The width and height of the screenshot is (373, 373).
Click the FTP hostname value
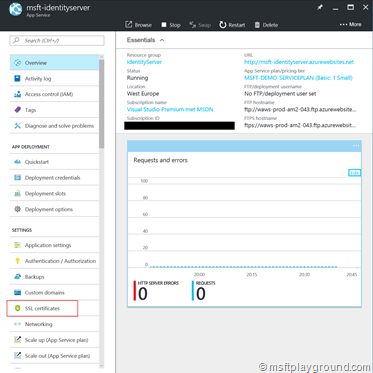point(300,109)
